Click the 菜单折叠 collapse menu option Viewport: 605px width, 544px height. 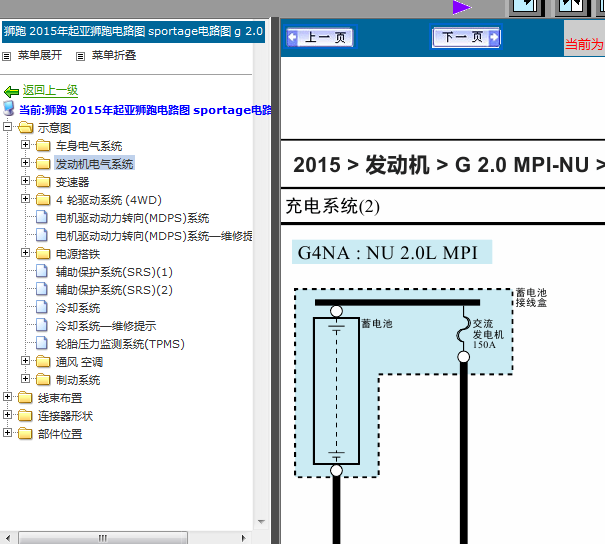[114, 55]
